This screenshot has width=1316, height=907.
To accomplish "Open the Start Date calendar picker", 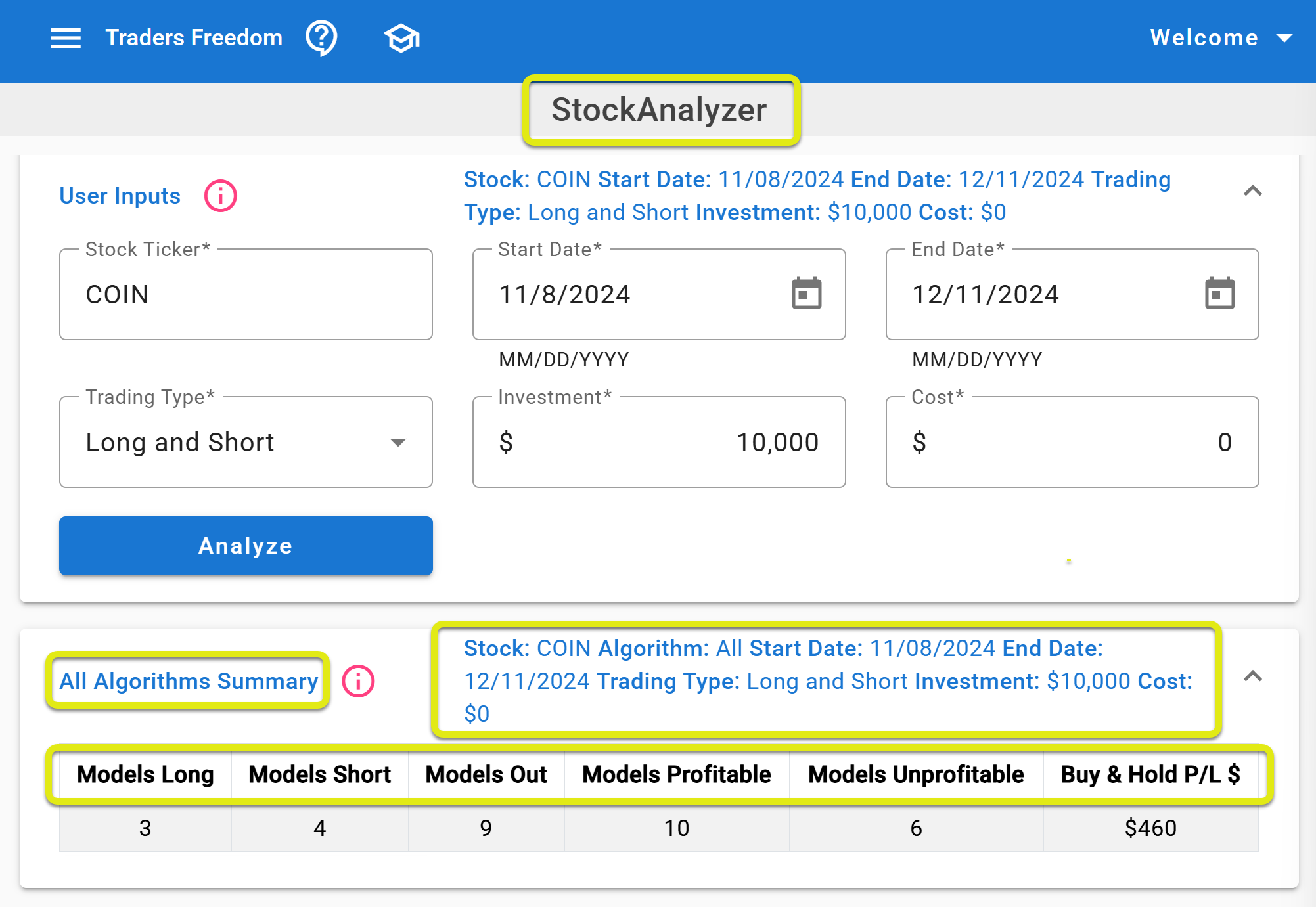I will click(x=806, y=294).
